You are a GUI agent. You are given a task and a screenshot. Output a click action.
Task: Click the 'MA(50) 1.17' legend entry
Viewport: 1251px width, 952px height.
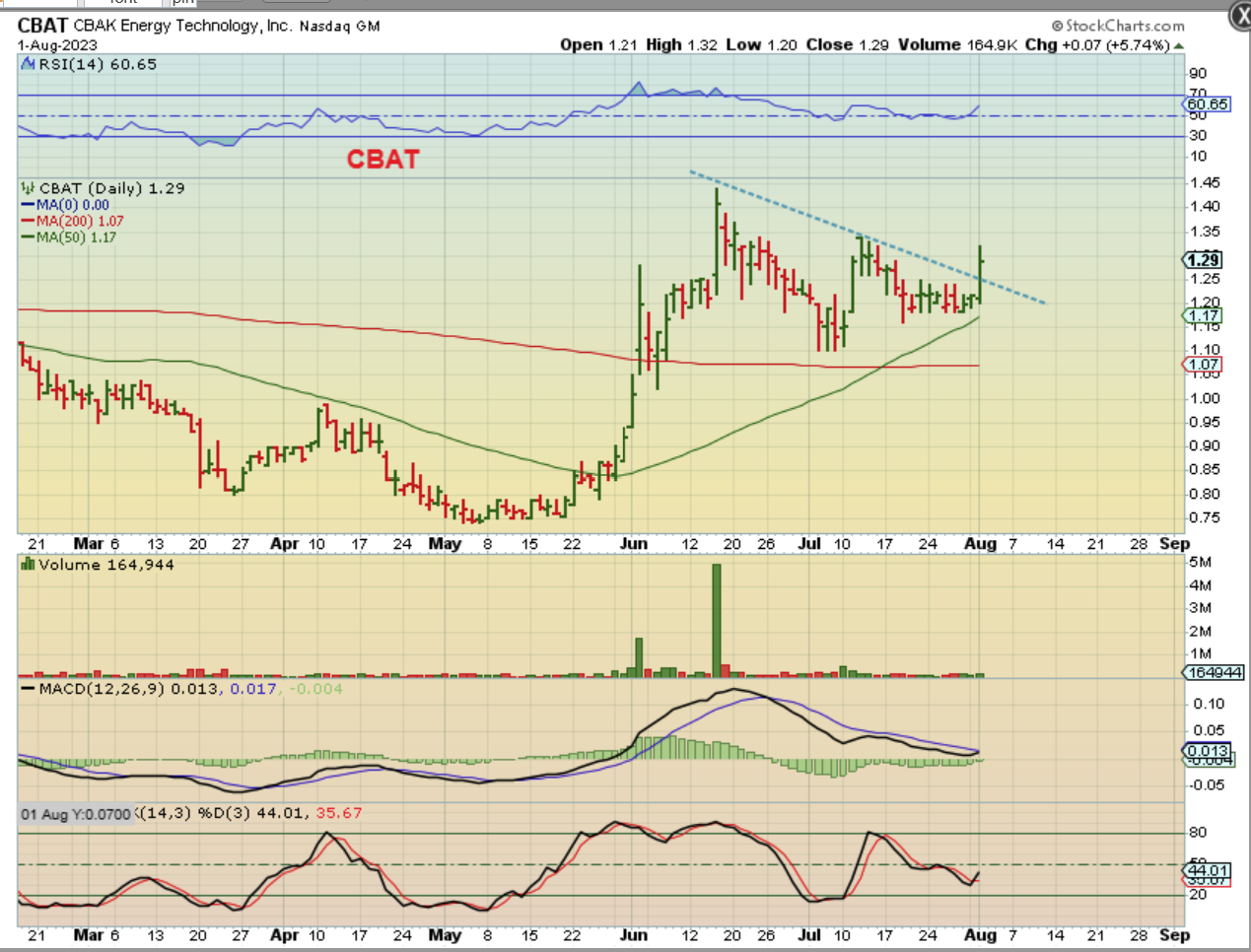pyautogui.click(x=69, y=237)
